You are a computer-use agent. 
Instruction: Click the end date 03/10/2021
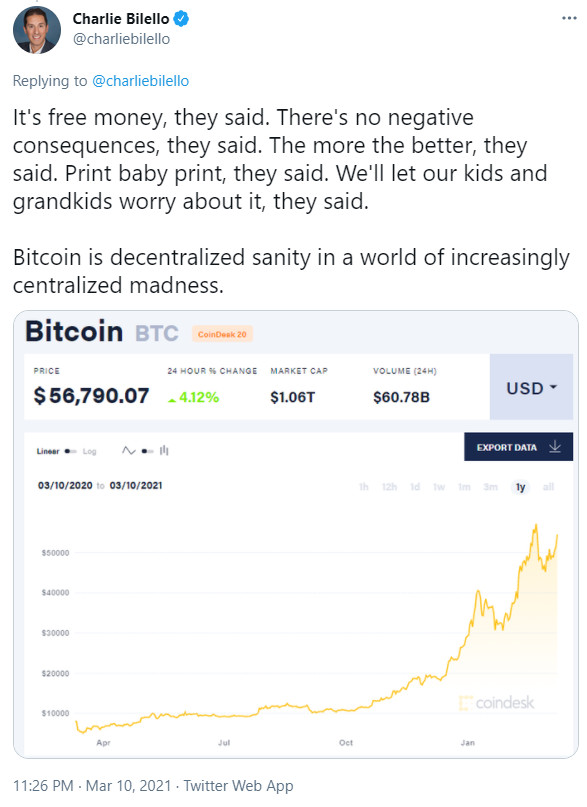click(x=136, y=485)
